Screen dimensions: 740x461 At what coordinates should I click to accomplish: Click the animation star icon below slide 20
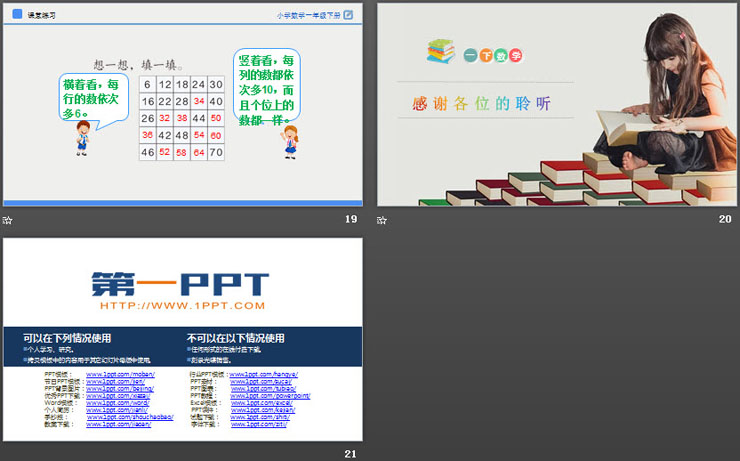tap(382, 220)
